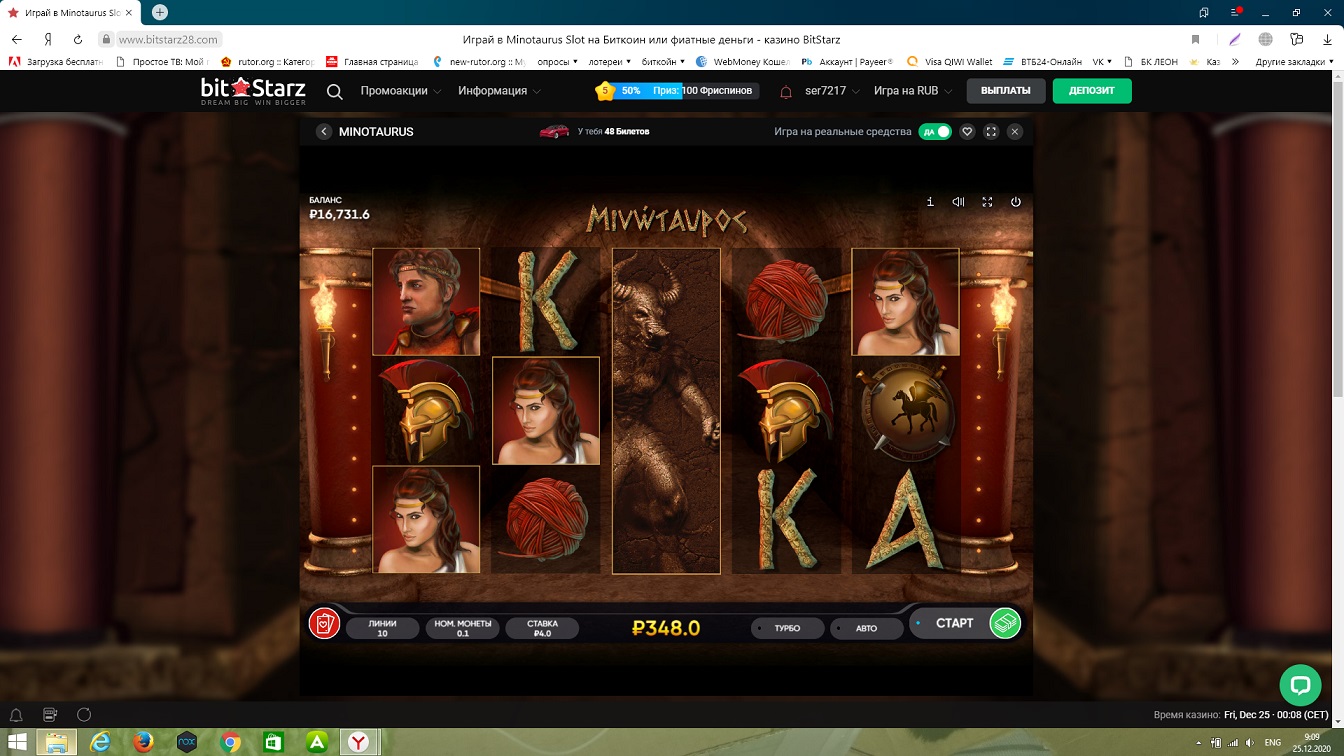Viewport: 1344px width, 756px height.
Task: Open Windows Start menu
Action: point(16,743)
